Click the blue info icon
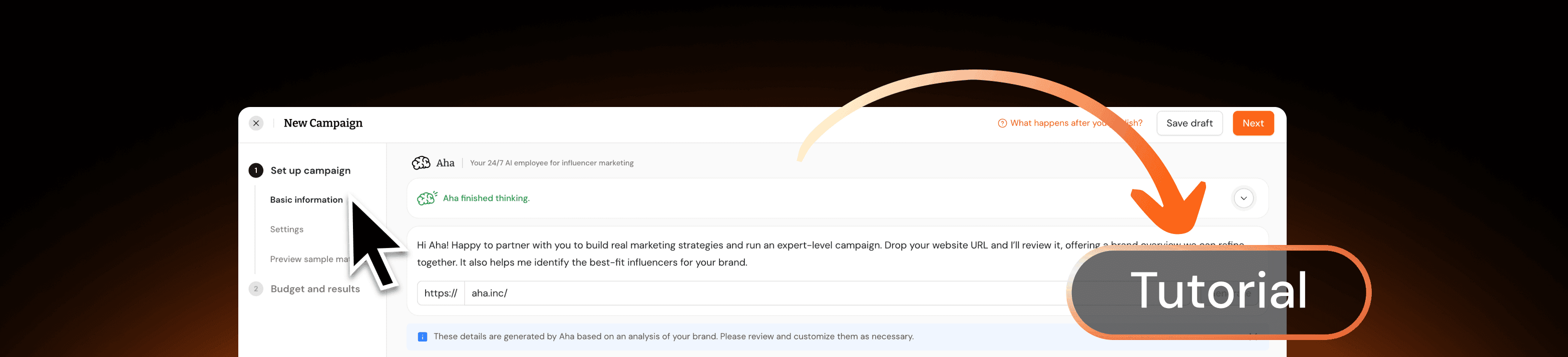This screenshot has width=1568, height=357. tap(423, 337)
